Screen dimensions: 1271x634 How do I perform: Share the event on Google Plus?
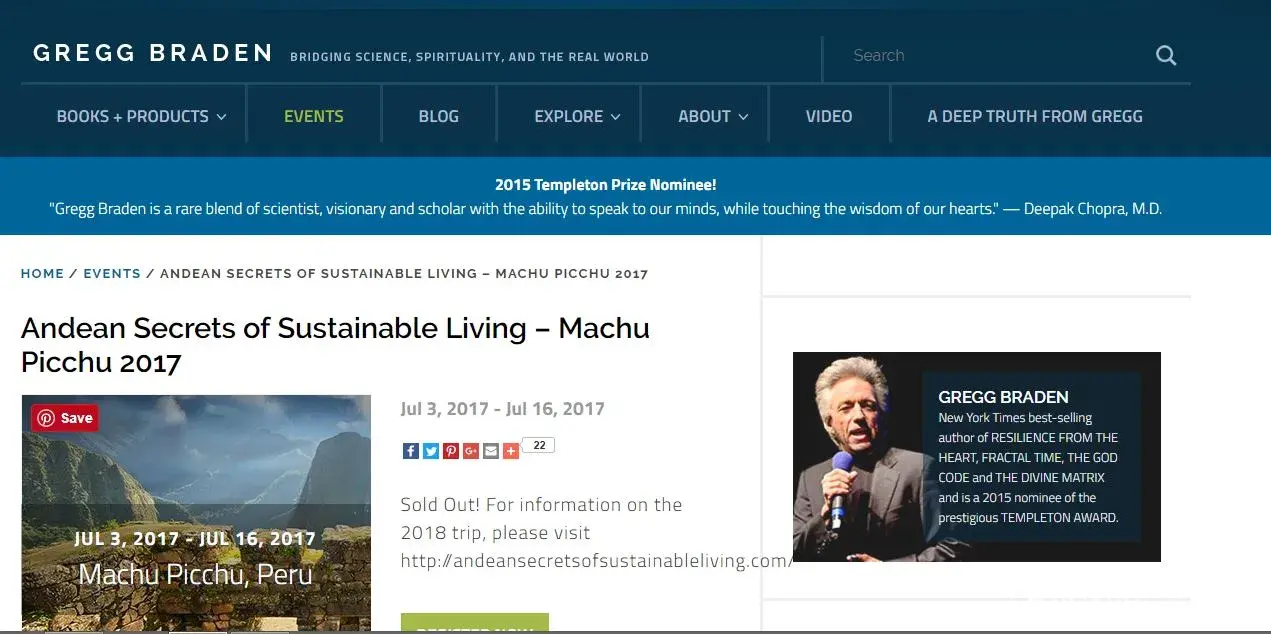click(471, 451)
